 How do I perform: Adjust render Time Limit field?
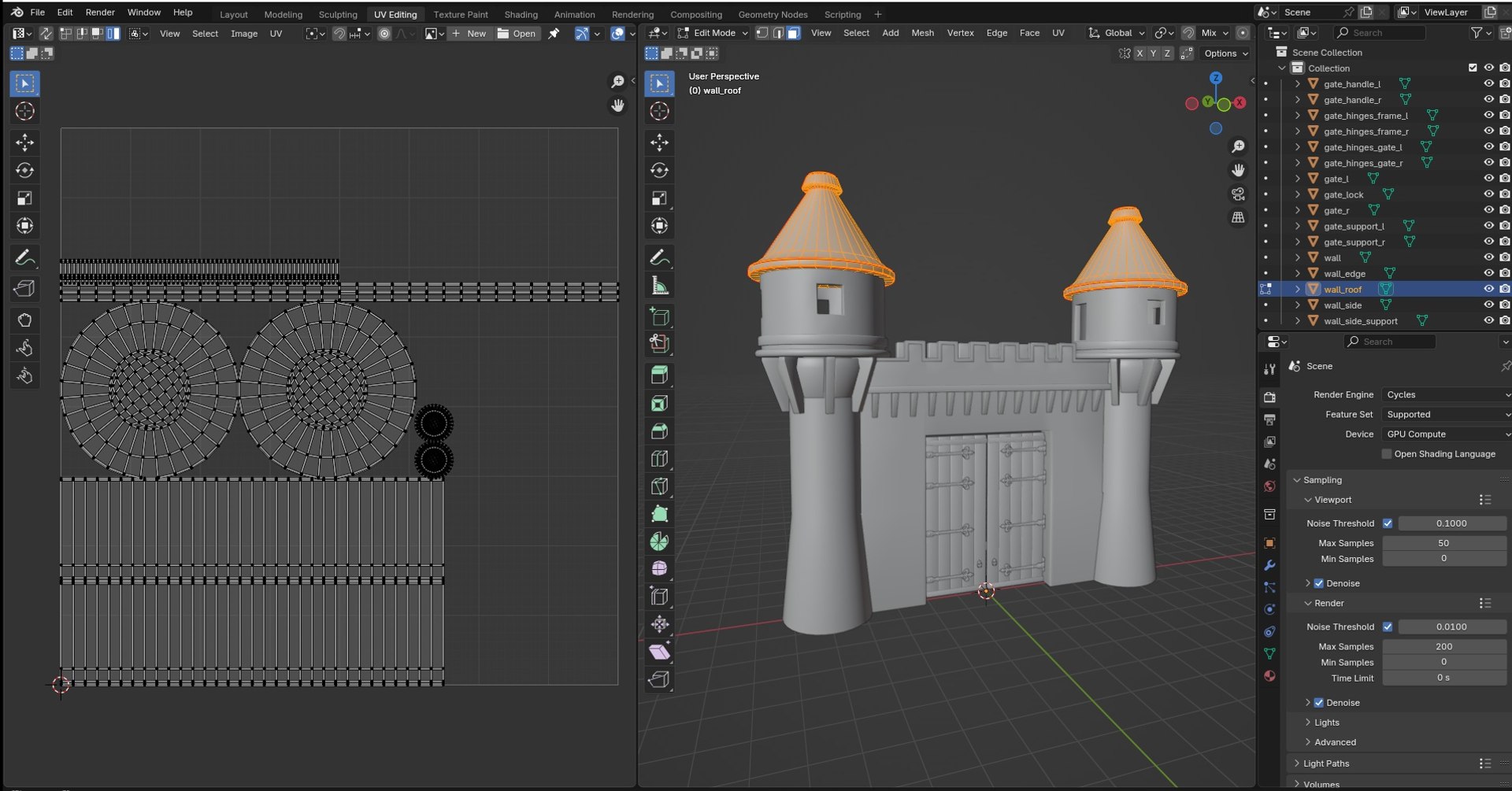(1443, 678)
